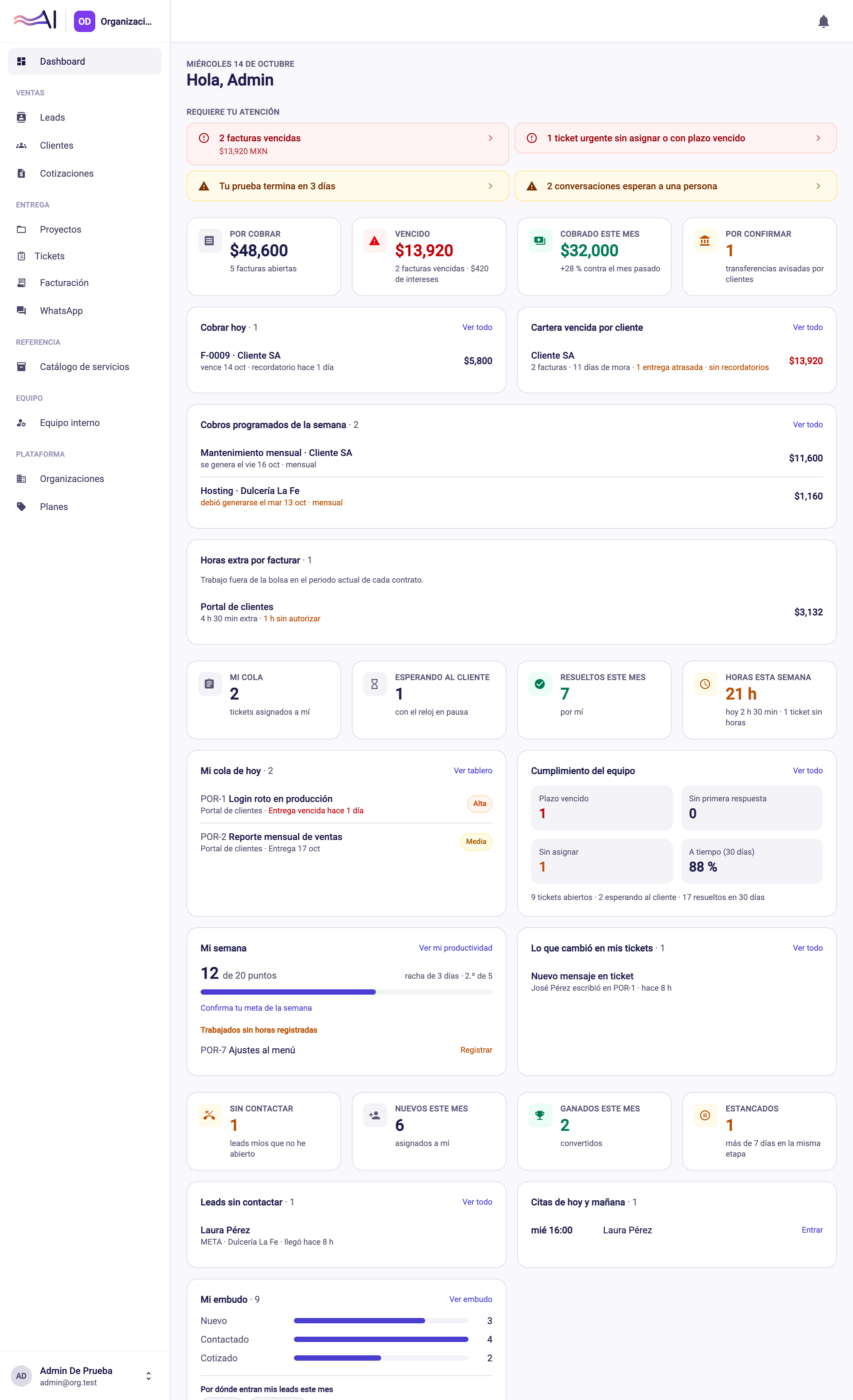Click chevron on 2 facturas vencidas alert
This screenshot has width=853, height=1400.
[491, 138]
